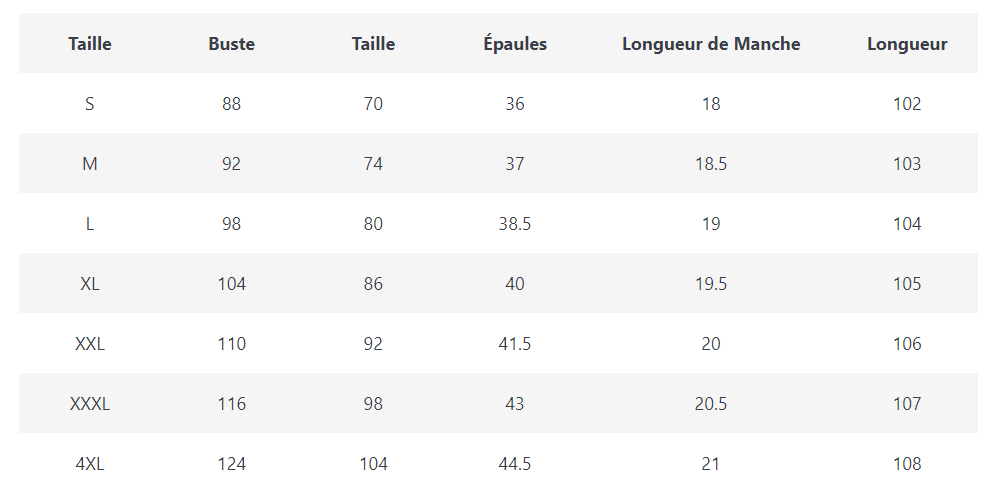The height and width of the screenshot is (502, 997).
Task: Click the bust value 88 for size S
Action: [x=231, y=104]
